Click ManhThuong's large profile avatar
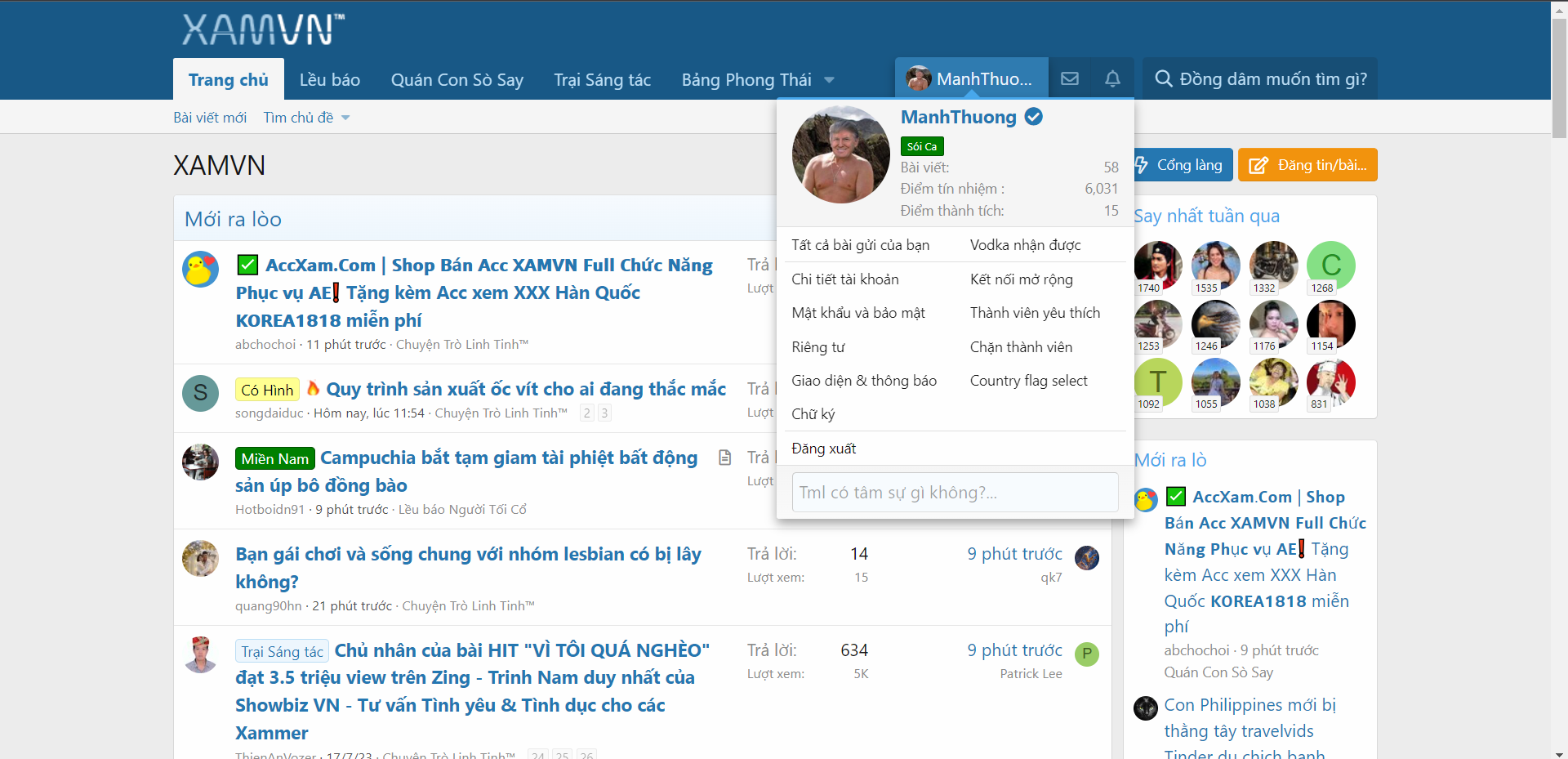 (x=840, y=154)
